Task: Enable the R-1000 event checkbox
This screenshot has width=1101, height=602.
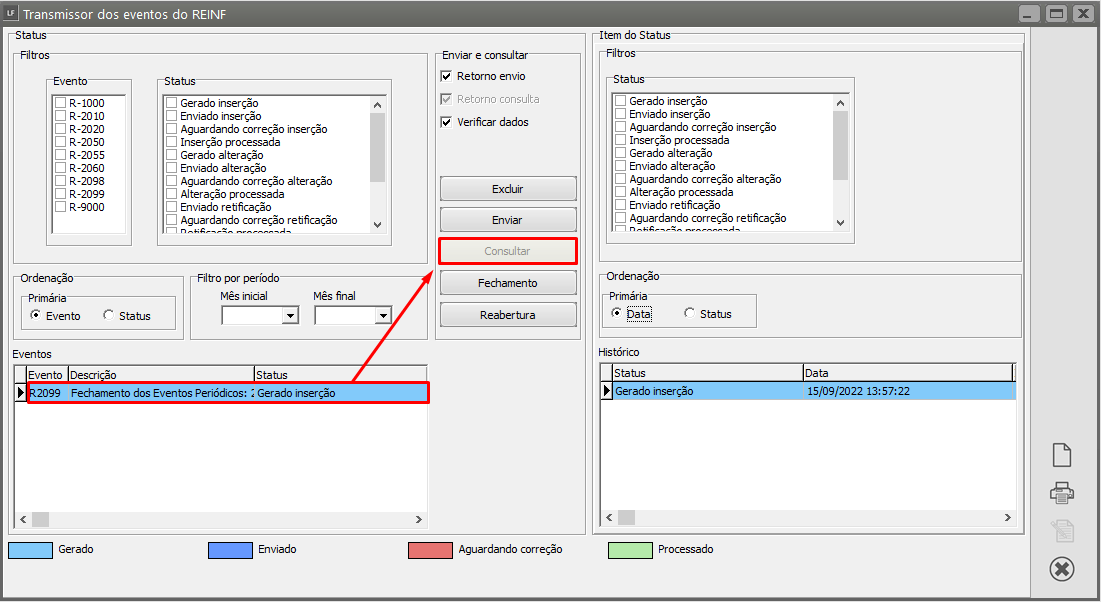Action: 61,103
